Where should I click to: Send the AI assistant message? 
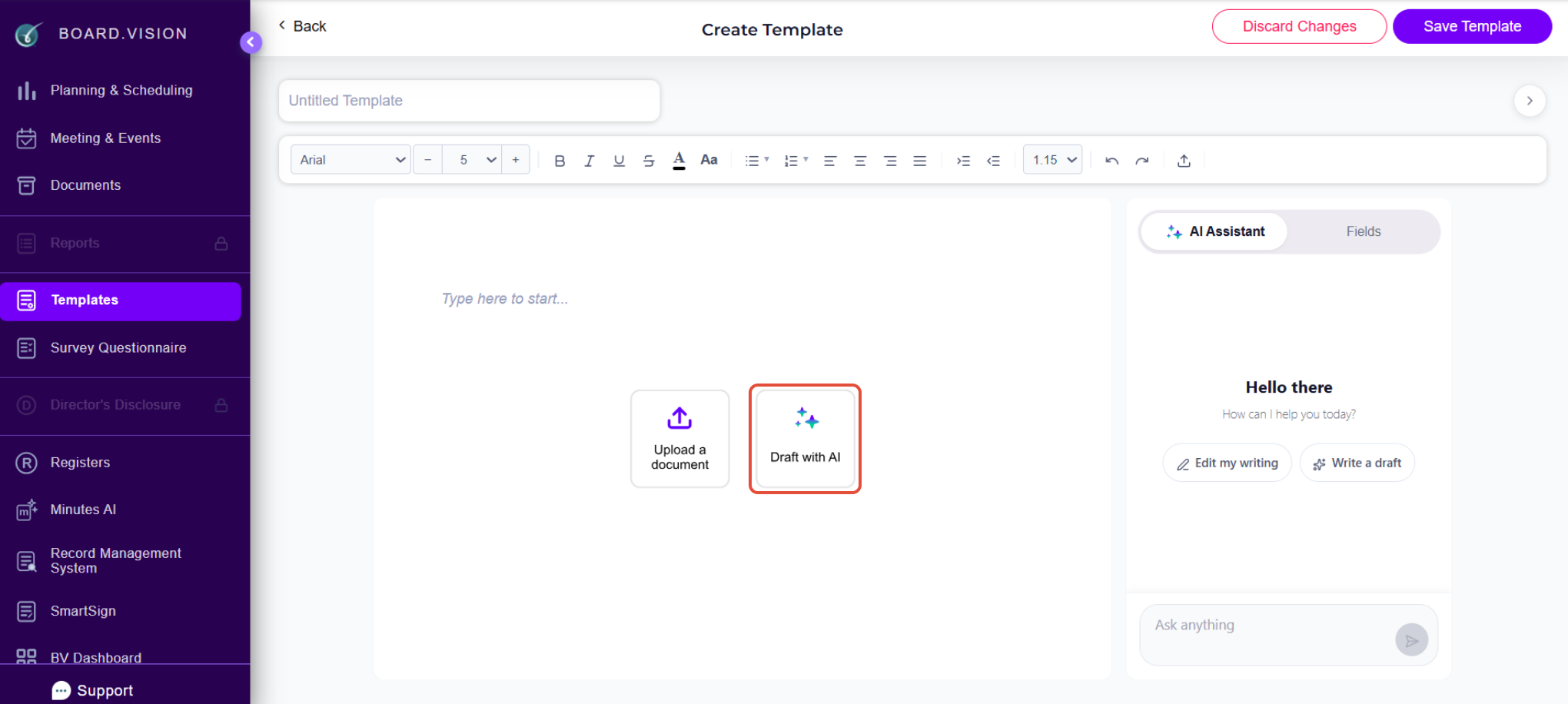point(1411,639)
